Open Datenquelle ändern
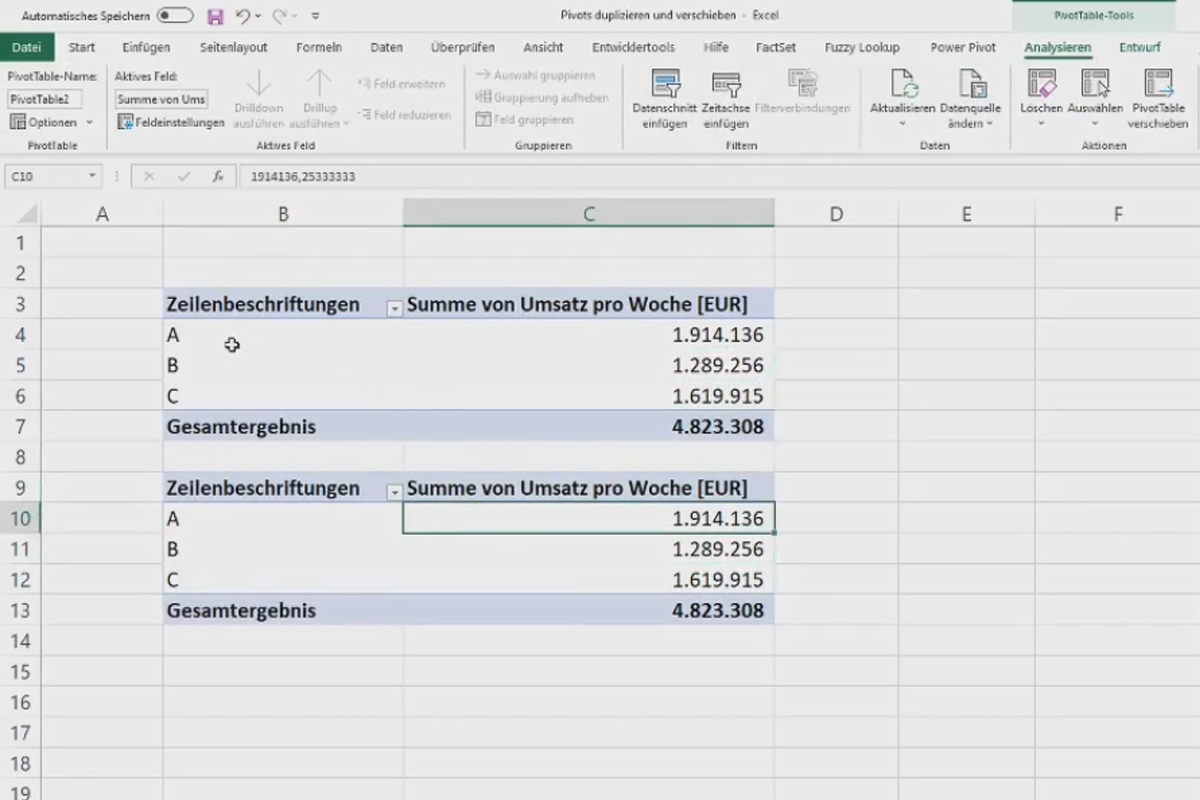1200x800 pixels. click(x=970, y=84)
